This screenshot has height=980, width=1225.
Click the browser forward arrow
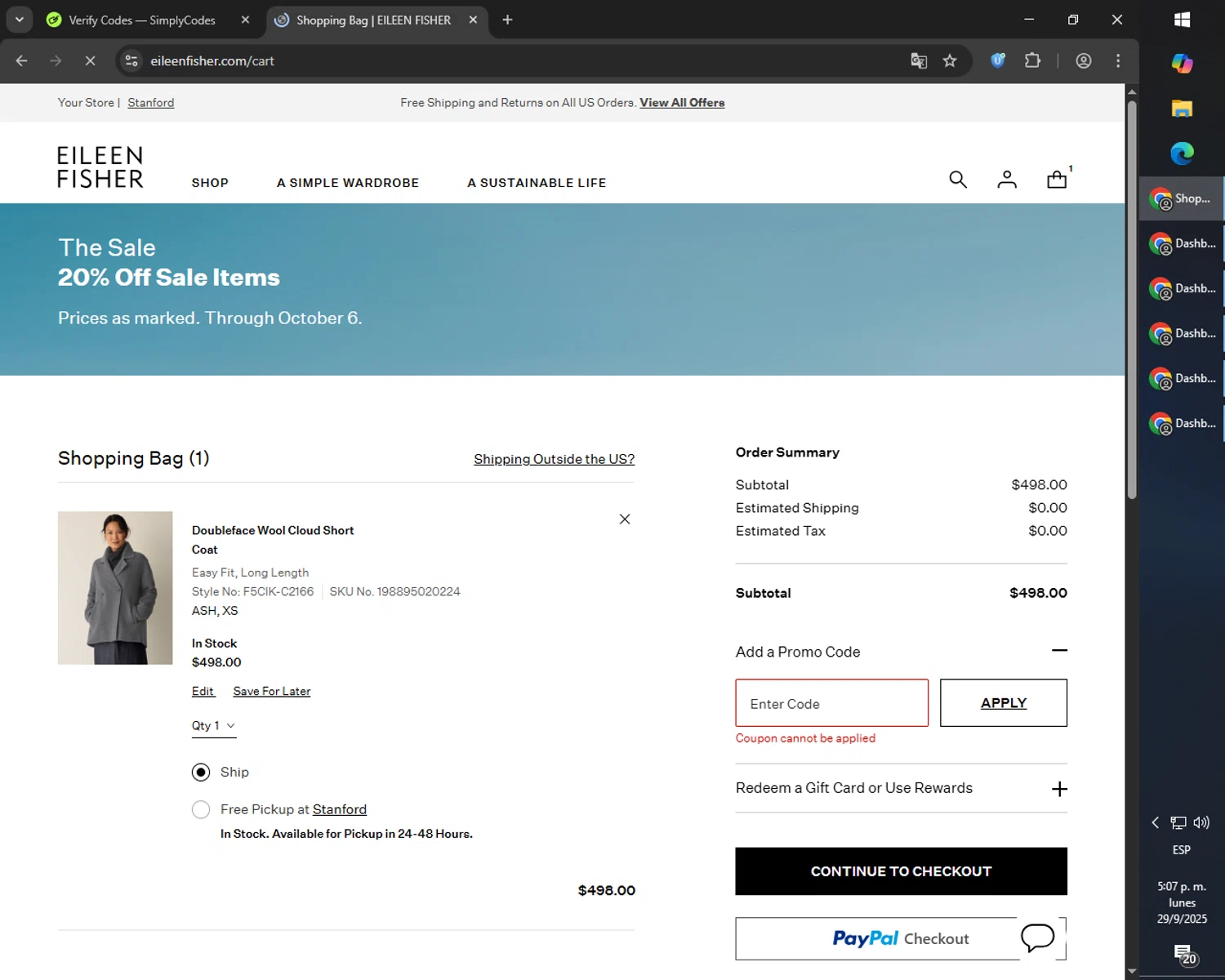[56, 60]
